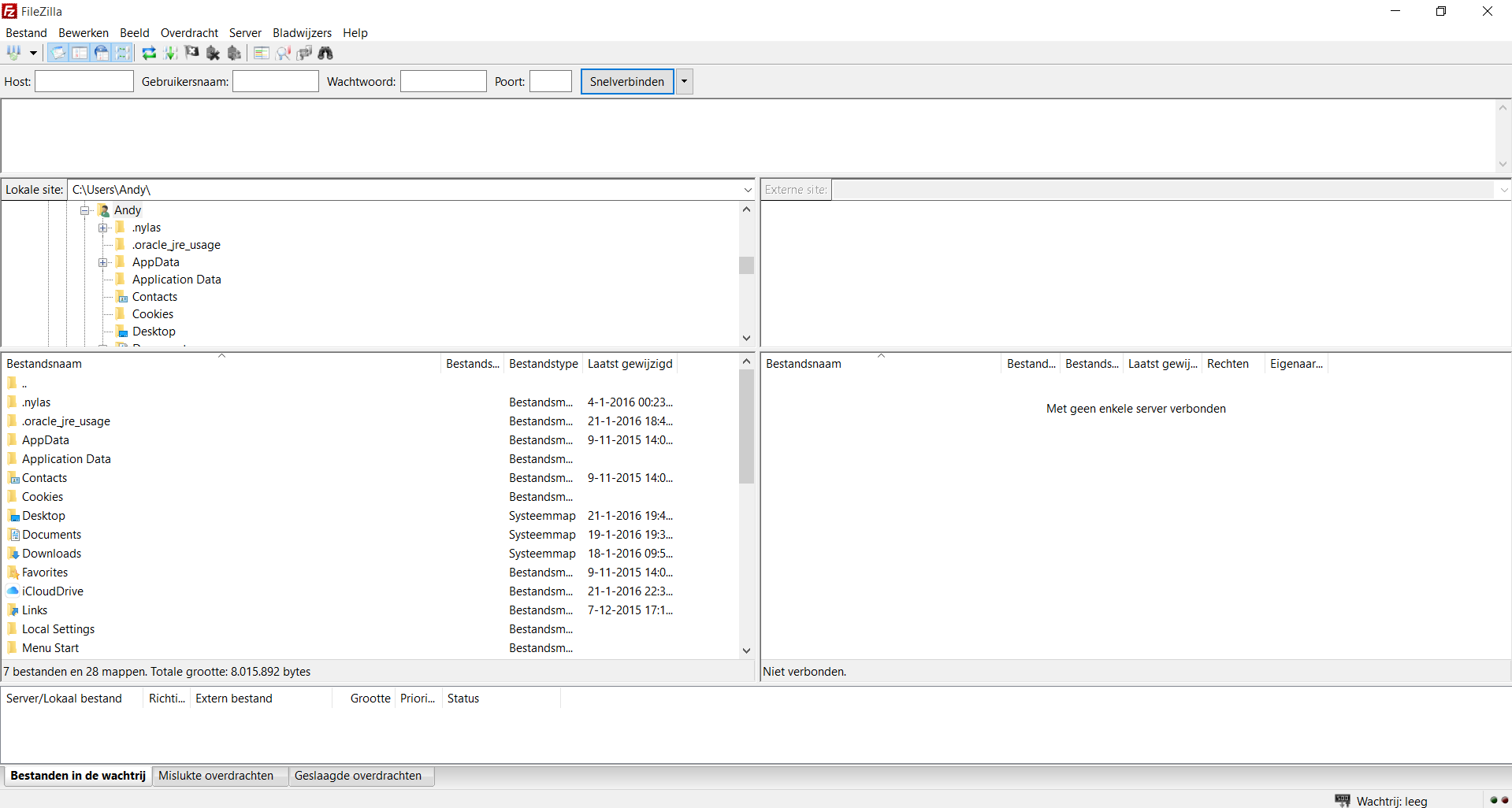Open the Site Manager dropdown arrow
The image size is (1512, 808).
tap(33, 53)
